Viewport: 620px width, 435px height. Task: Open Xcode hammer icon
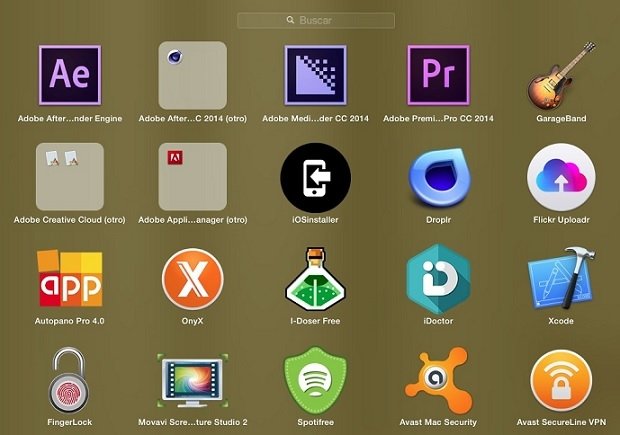pos(561,278)
